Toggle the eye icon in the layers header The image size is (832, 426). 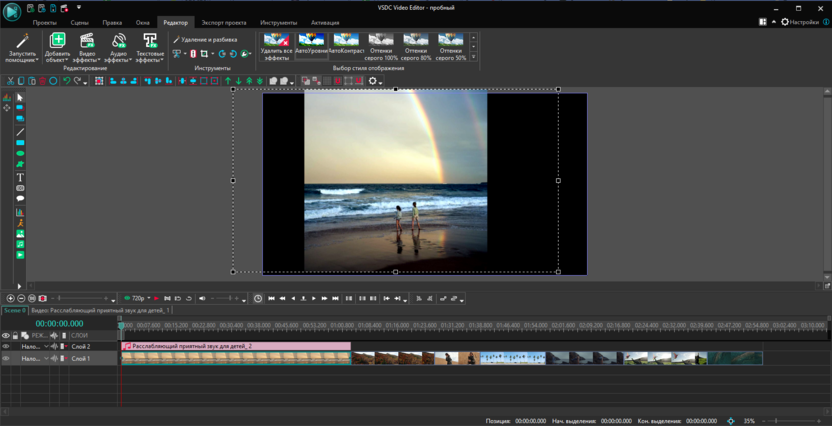click(6, 336)
